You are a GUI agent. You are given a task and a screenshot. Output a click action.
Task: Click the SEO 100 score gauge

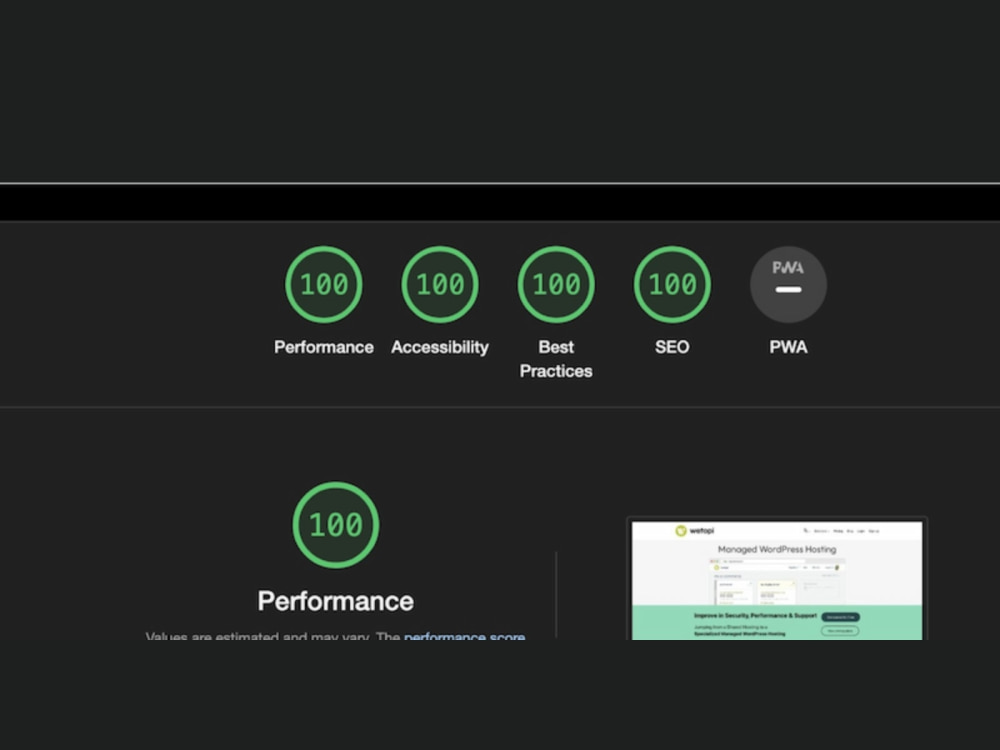click(x=672, y=284)
